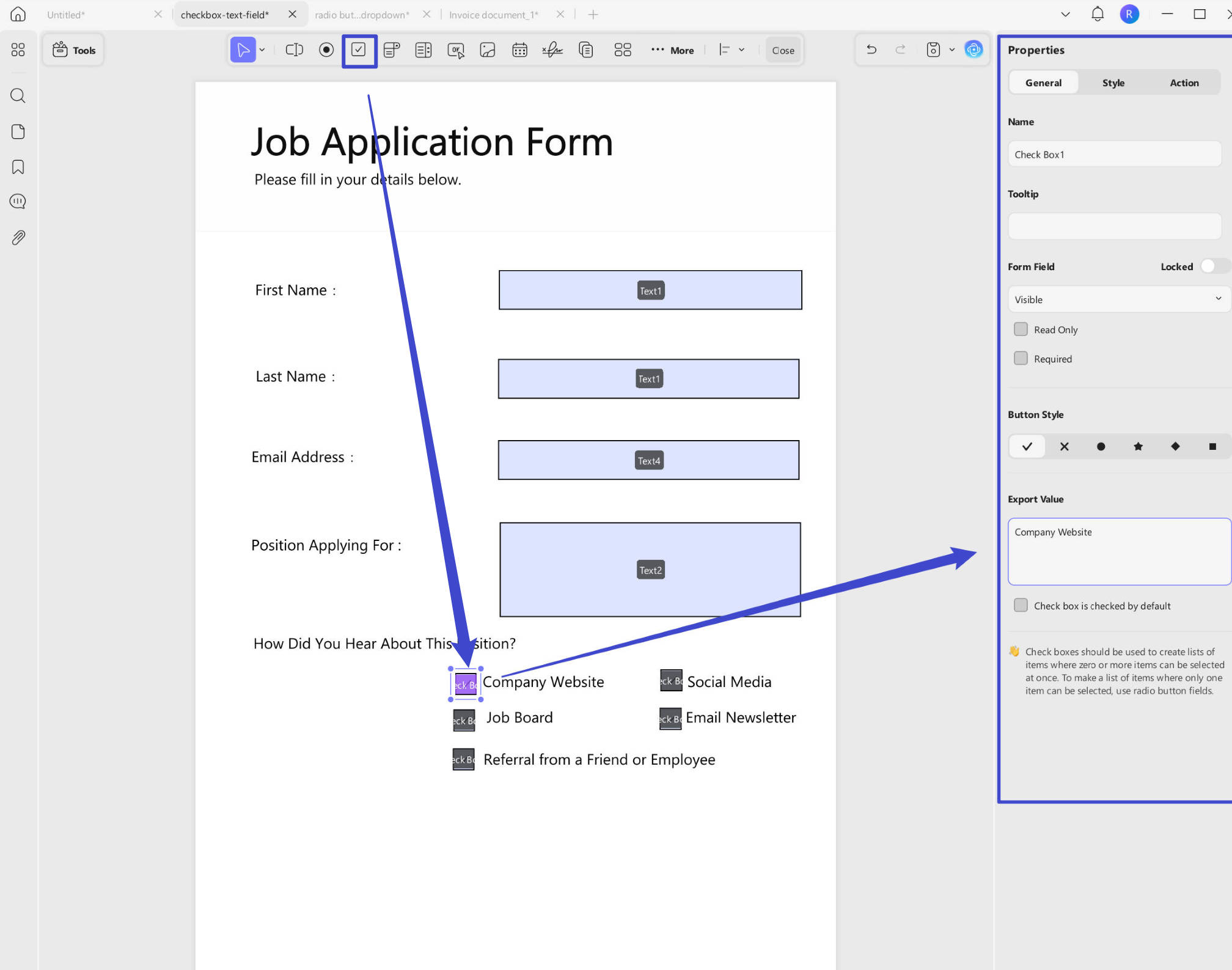
Task: Pick the date field tool icon
Action: pyautogui.click(x=519, y=50)
